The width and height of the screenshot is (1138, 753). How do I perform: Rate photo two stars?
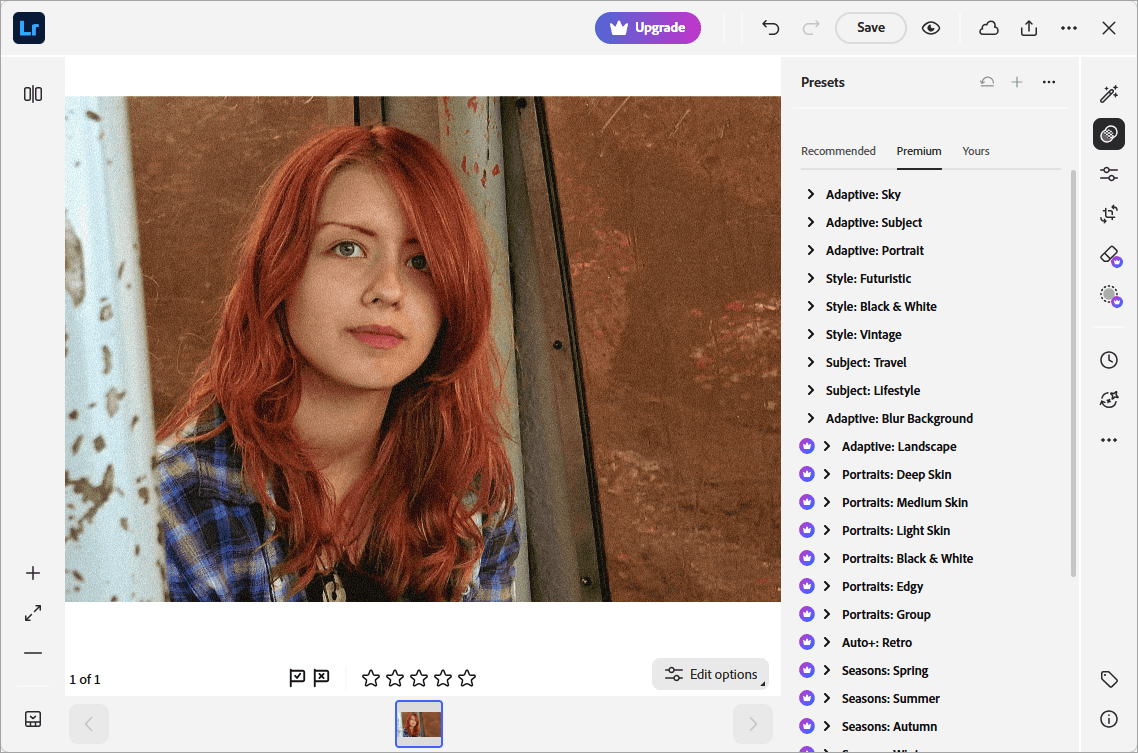395,678
